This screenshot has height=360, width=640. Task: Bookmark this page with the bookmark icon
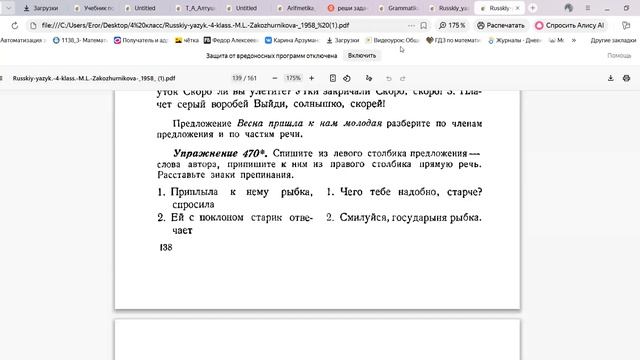point(424,25)
